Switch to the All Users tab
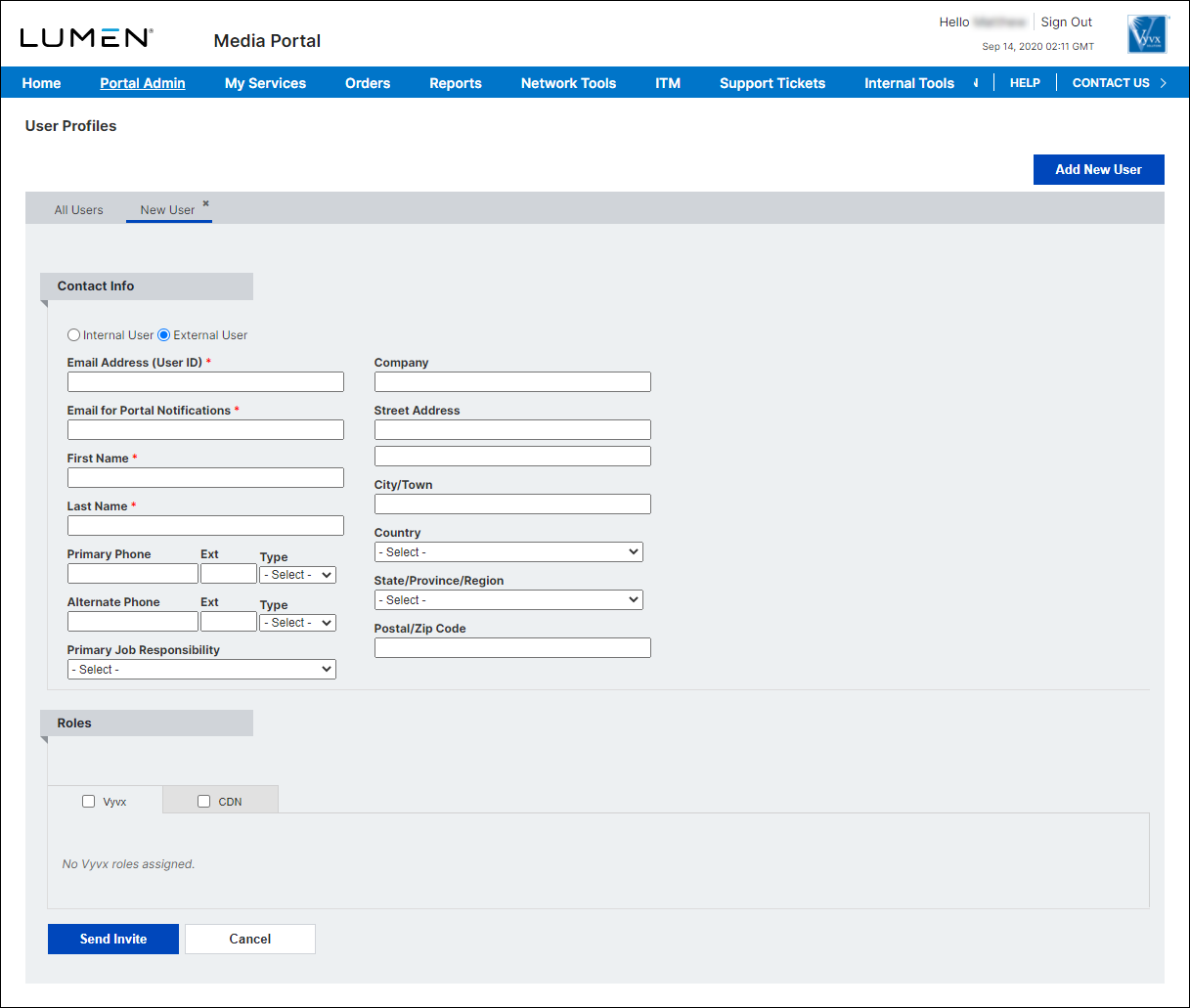This screenshot has height=1008, width=1190. [78, 210]
